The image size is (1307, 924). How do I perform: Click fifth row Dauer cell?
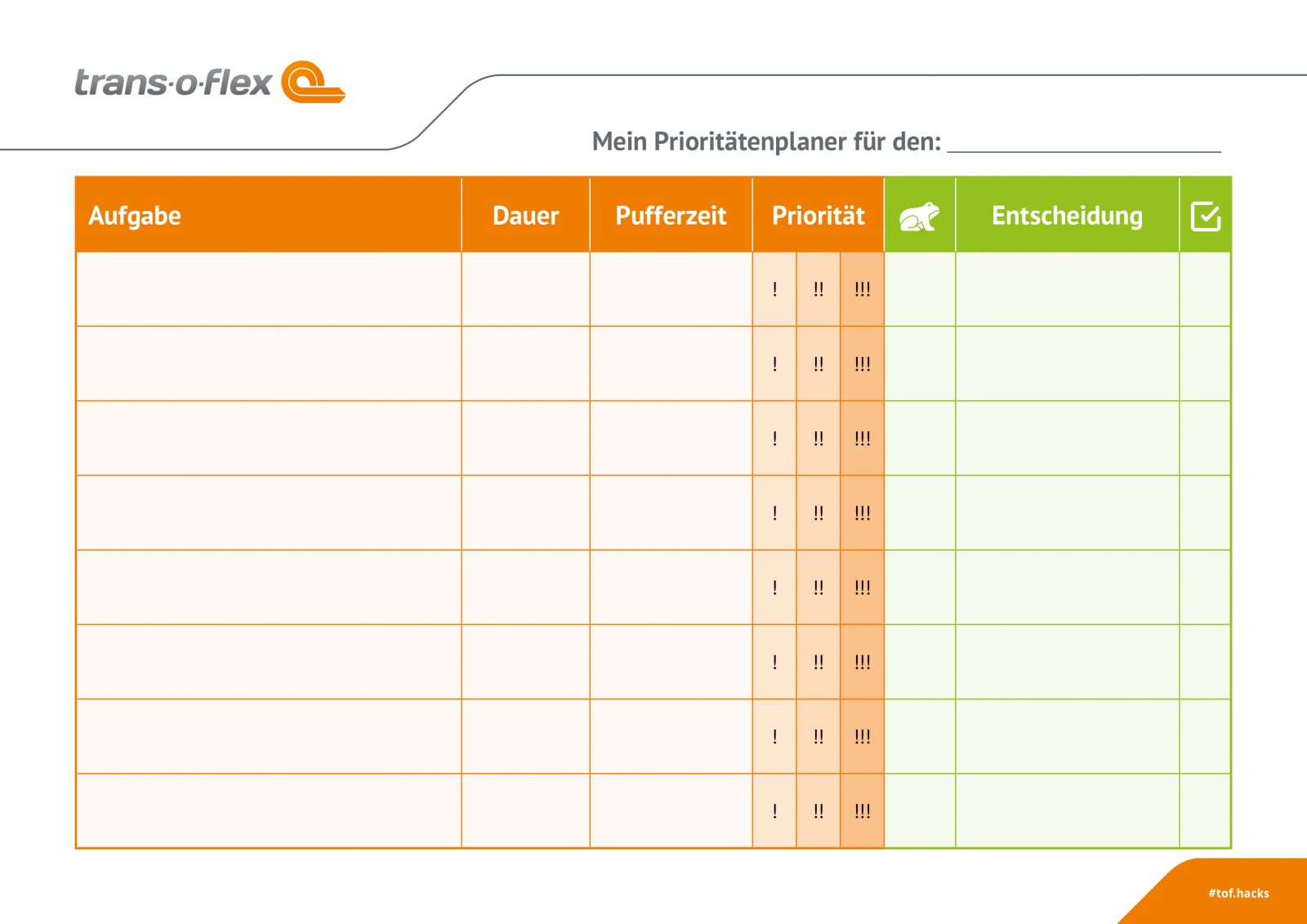(526, 587)
